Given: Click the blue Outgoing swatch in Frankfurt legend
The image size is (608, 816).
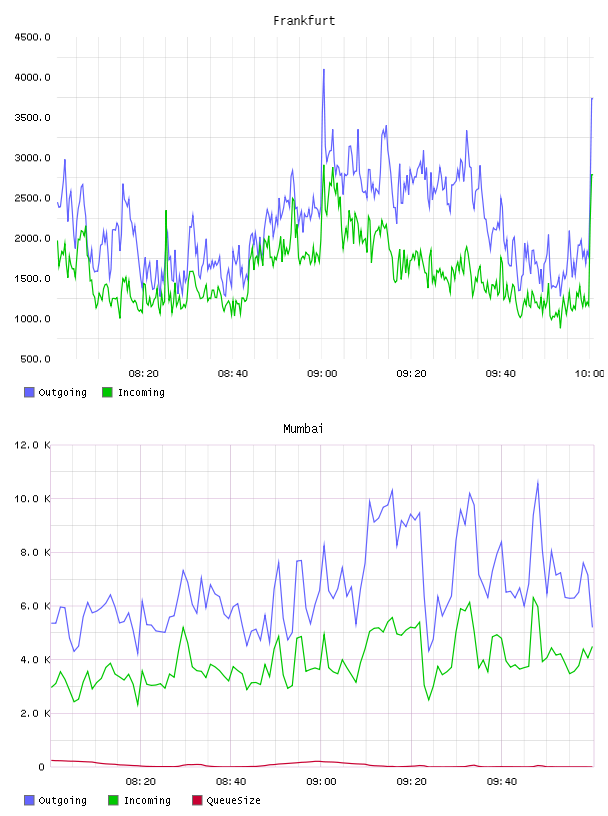Looking at the screenshot, I should click(29, 392).
